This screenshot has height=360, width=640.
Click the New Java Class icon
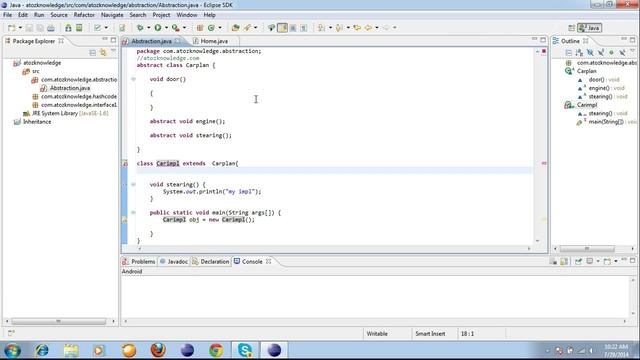(211, 28)
